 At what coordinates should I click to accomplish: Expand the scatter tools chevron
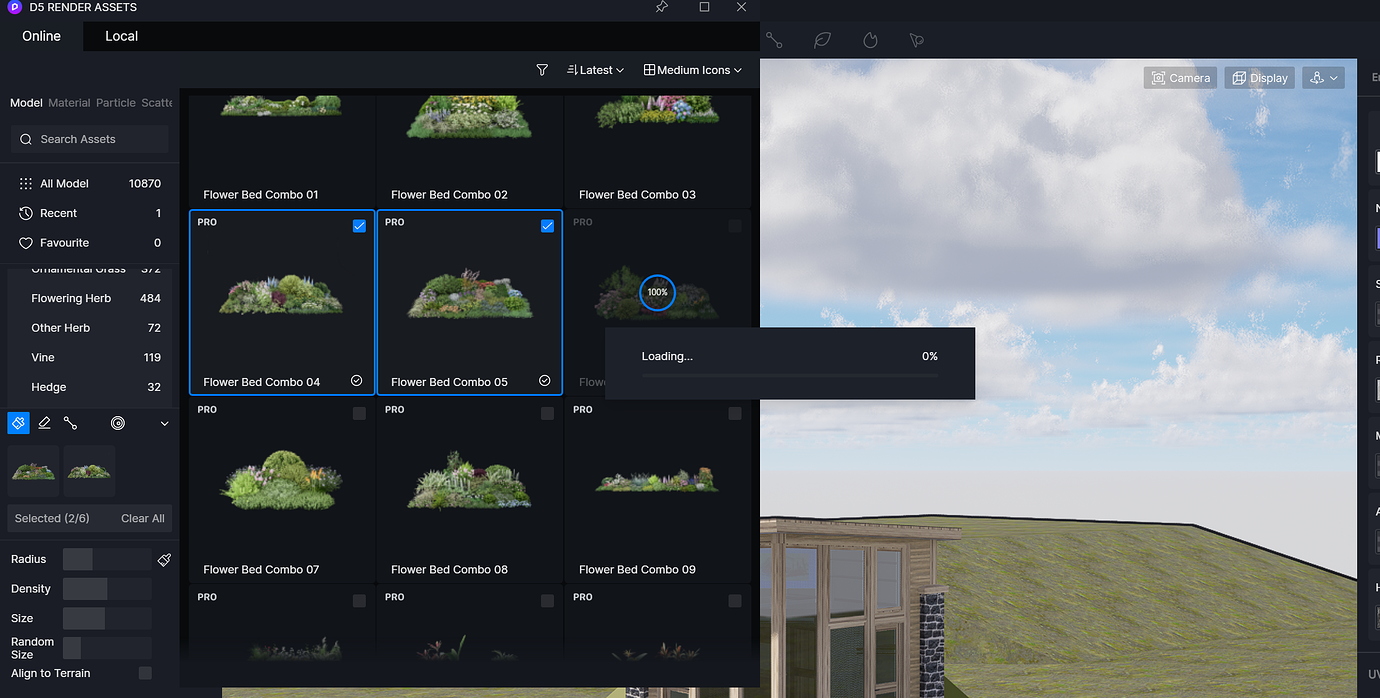(164, 422)
